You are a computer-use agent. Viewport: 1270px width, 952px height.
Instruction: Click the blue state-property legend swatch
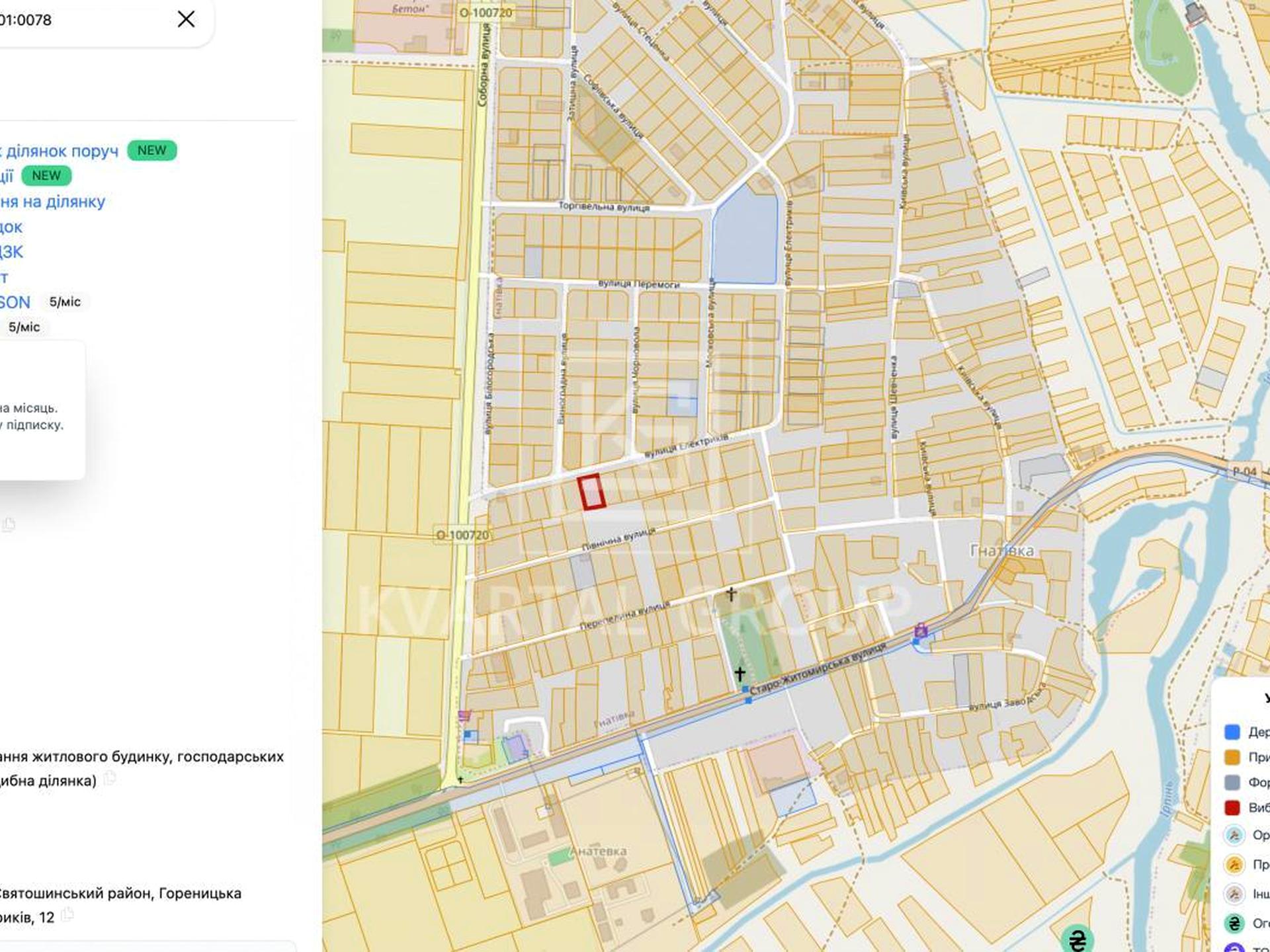(1232, 732)
